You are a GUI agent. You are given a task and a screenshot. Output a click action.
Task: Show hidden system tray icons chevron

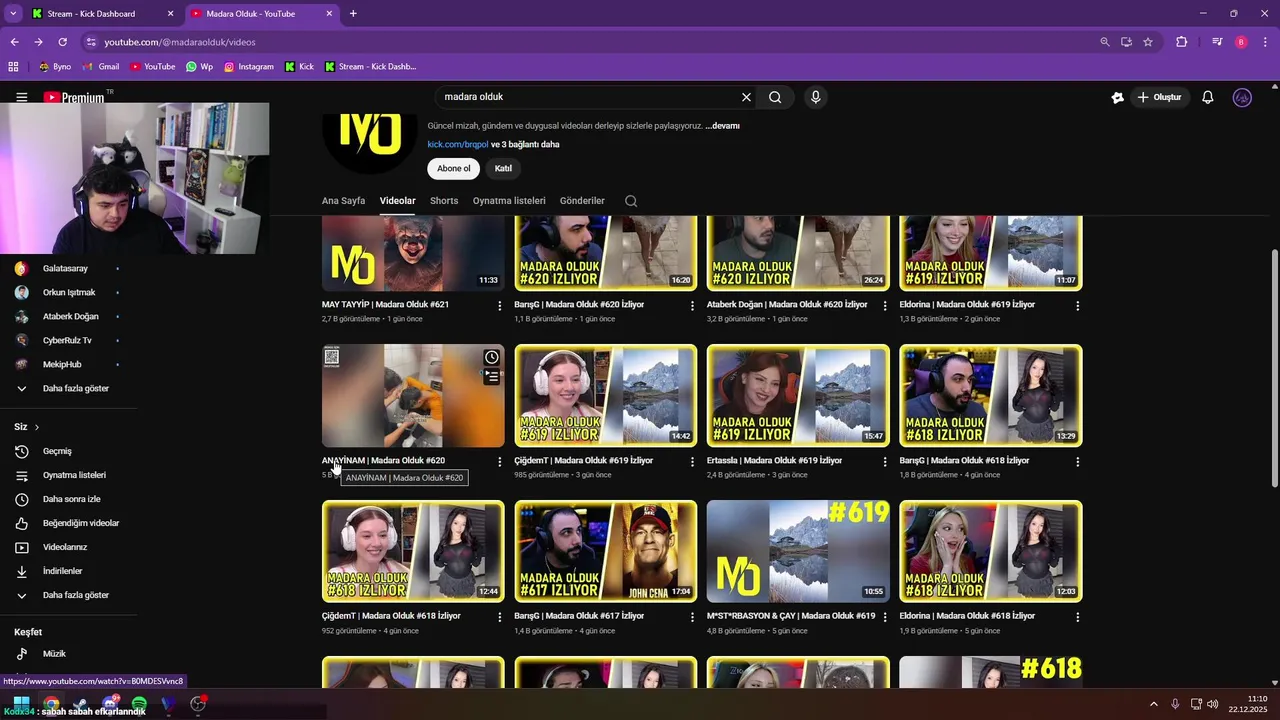pos(1153,704)
